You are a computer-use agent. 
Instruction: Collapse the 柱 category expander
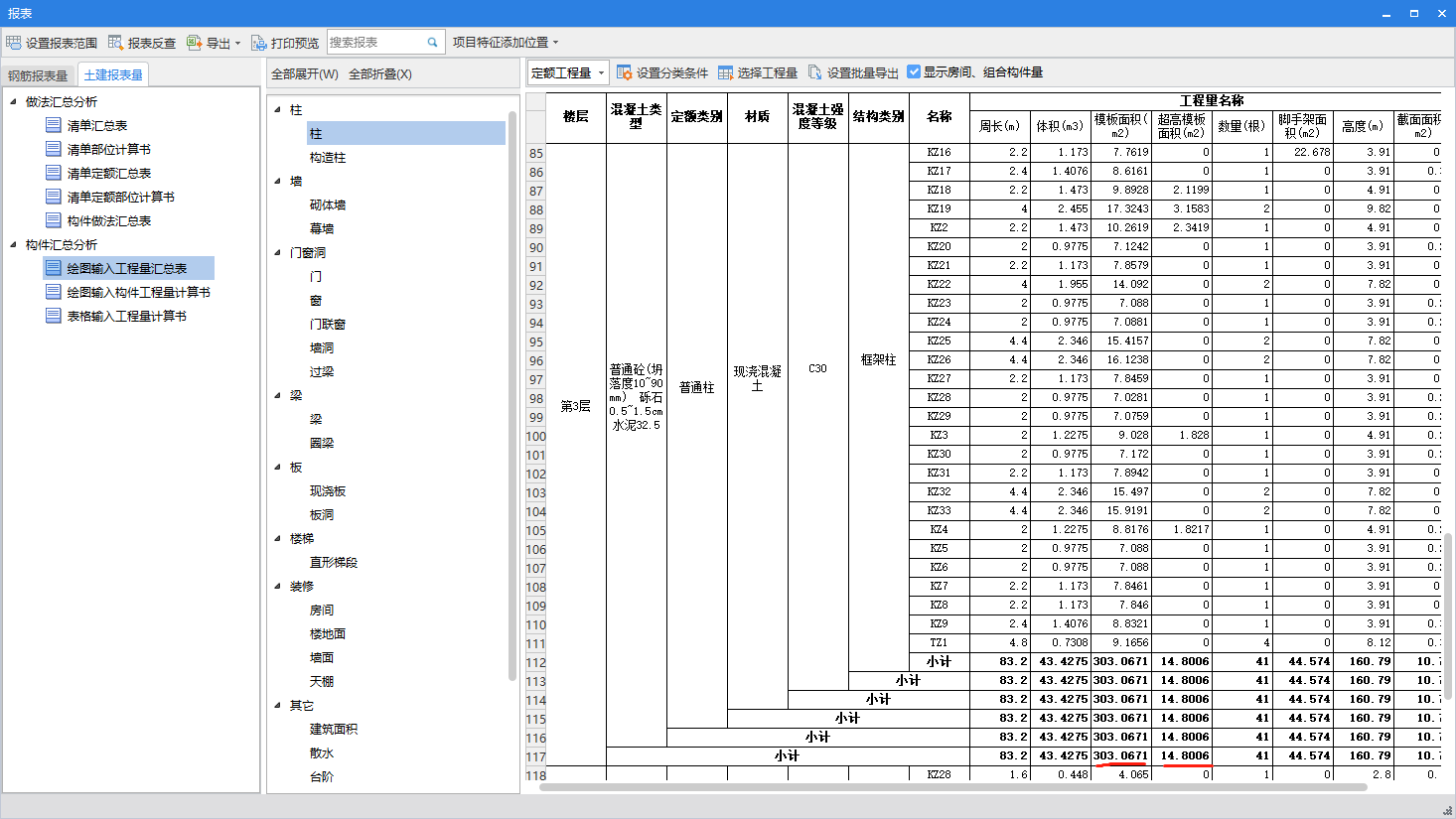coord(278,109)
